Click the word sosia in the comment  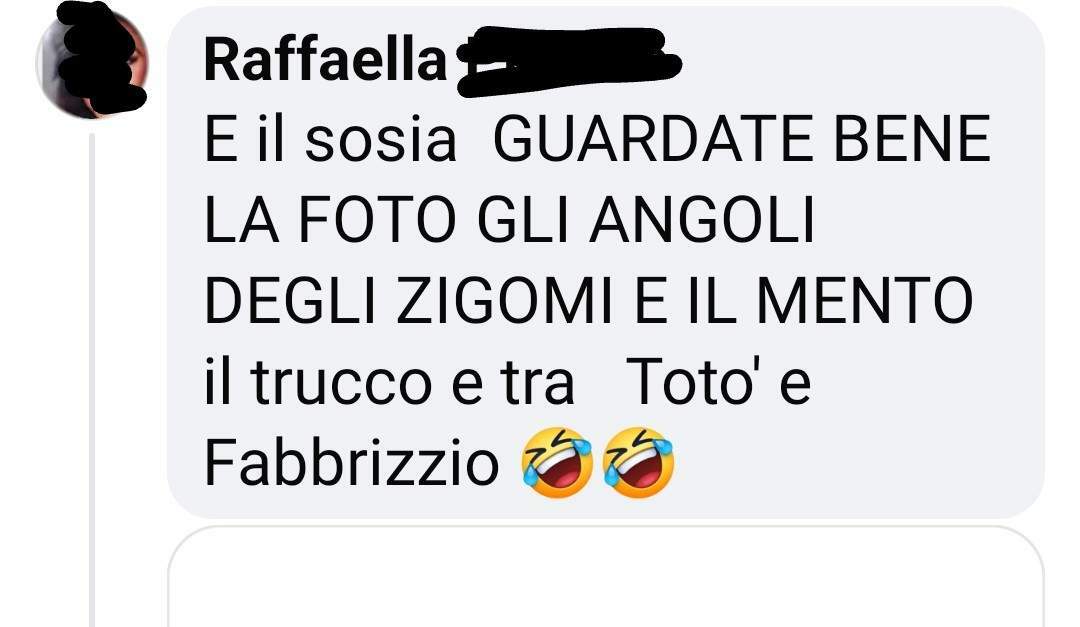pos(380,141)
